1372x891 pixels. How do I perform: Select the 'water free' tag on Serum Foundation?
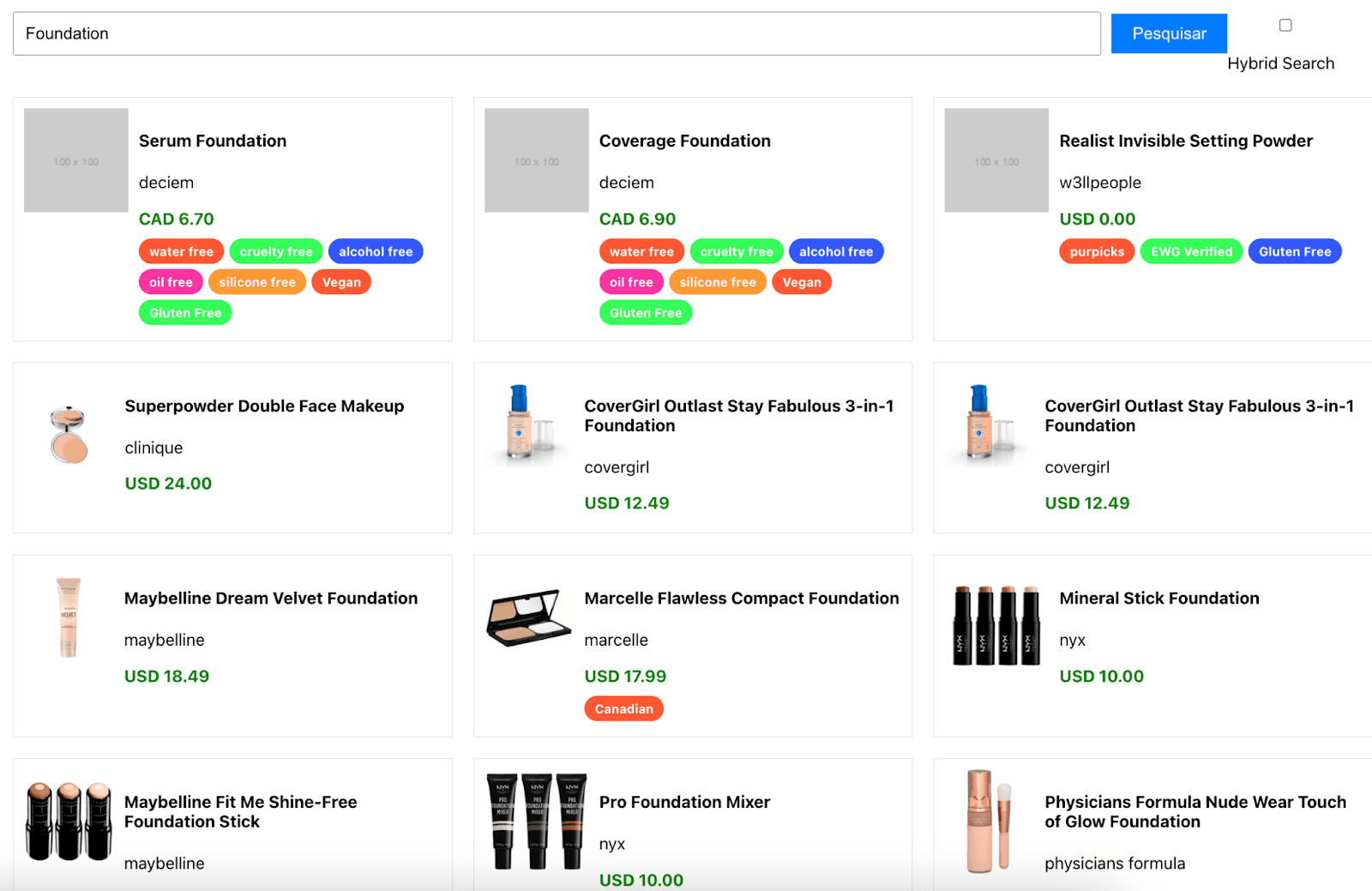(x=181, y=251)
